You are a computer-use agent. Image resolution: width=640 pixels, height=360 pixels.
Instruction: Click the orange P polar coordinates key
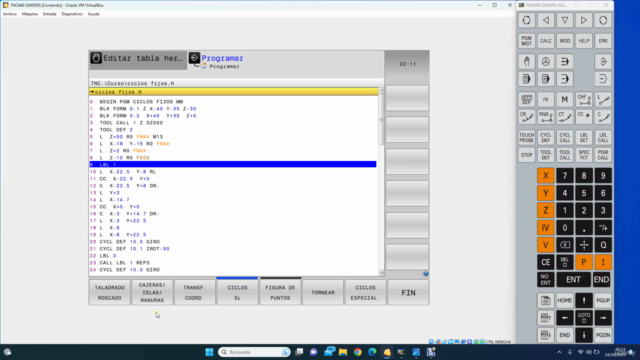584,262
